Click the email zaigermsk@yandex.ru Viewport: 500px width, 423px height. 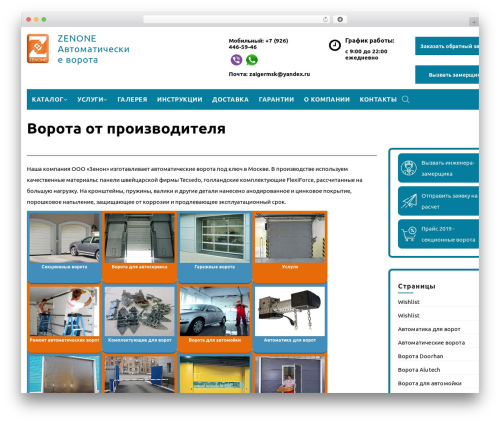(279, 74)
